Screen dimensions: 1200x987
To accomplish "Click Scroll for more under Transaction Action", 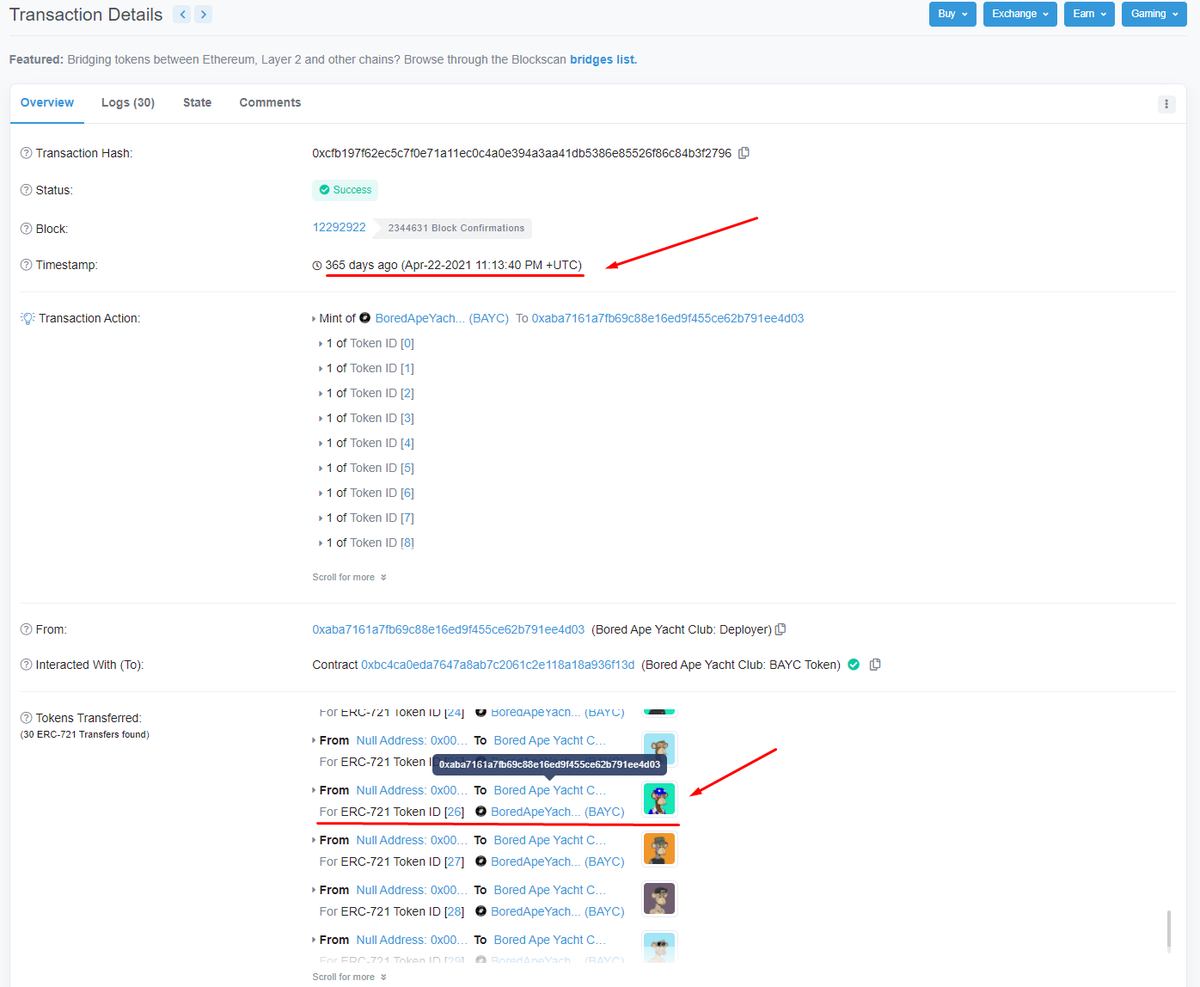I will pyautogui.click(x=349, y=577).
